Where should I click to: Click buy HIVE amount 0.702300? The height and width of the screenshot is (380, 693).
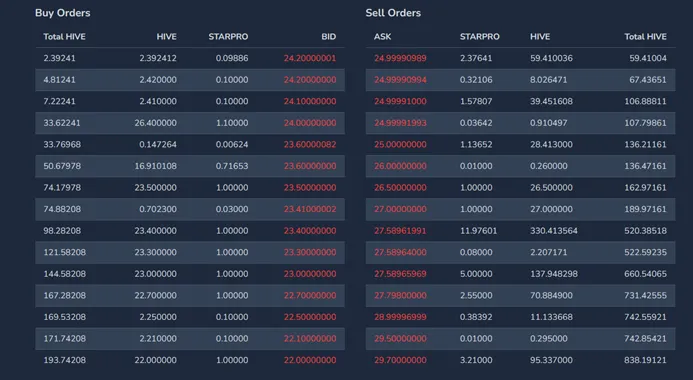(158, 209)
